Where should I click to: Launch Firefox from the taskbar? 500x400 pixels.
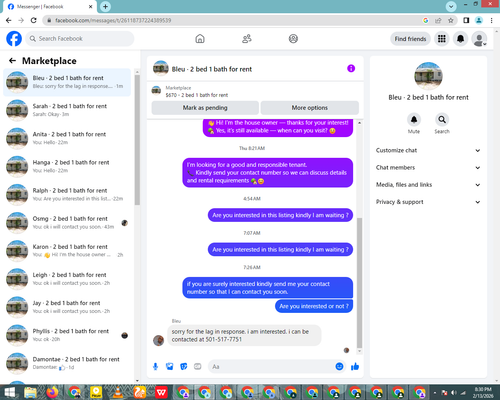click(x=52, y=392)
